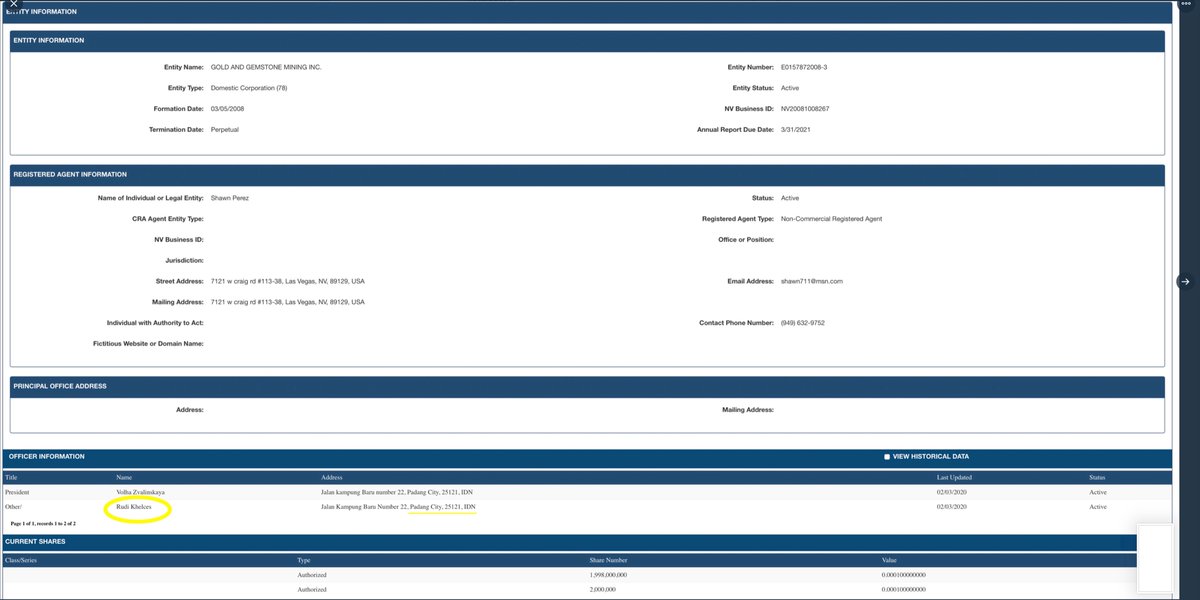The image size is (1200, 600).
Task: Select the registered agent Street Address value
Action: tap(288, 281)
